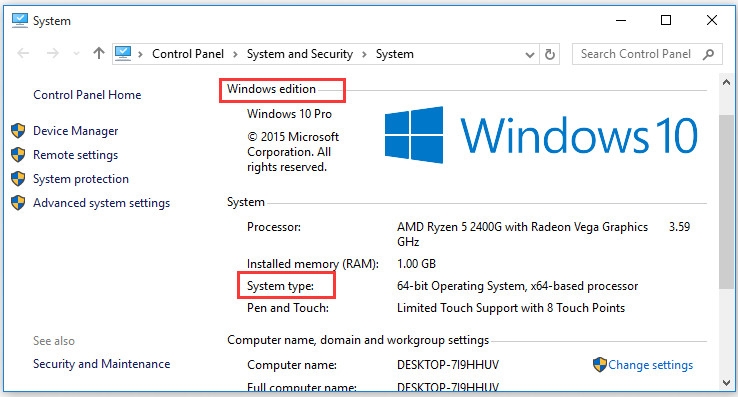Select System and Security breadcrumb

click(x=300, y=54)
